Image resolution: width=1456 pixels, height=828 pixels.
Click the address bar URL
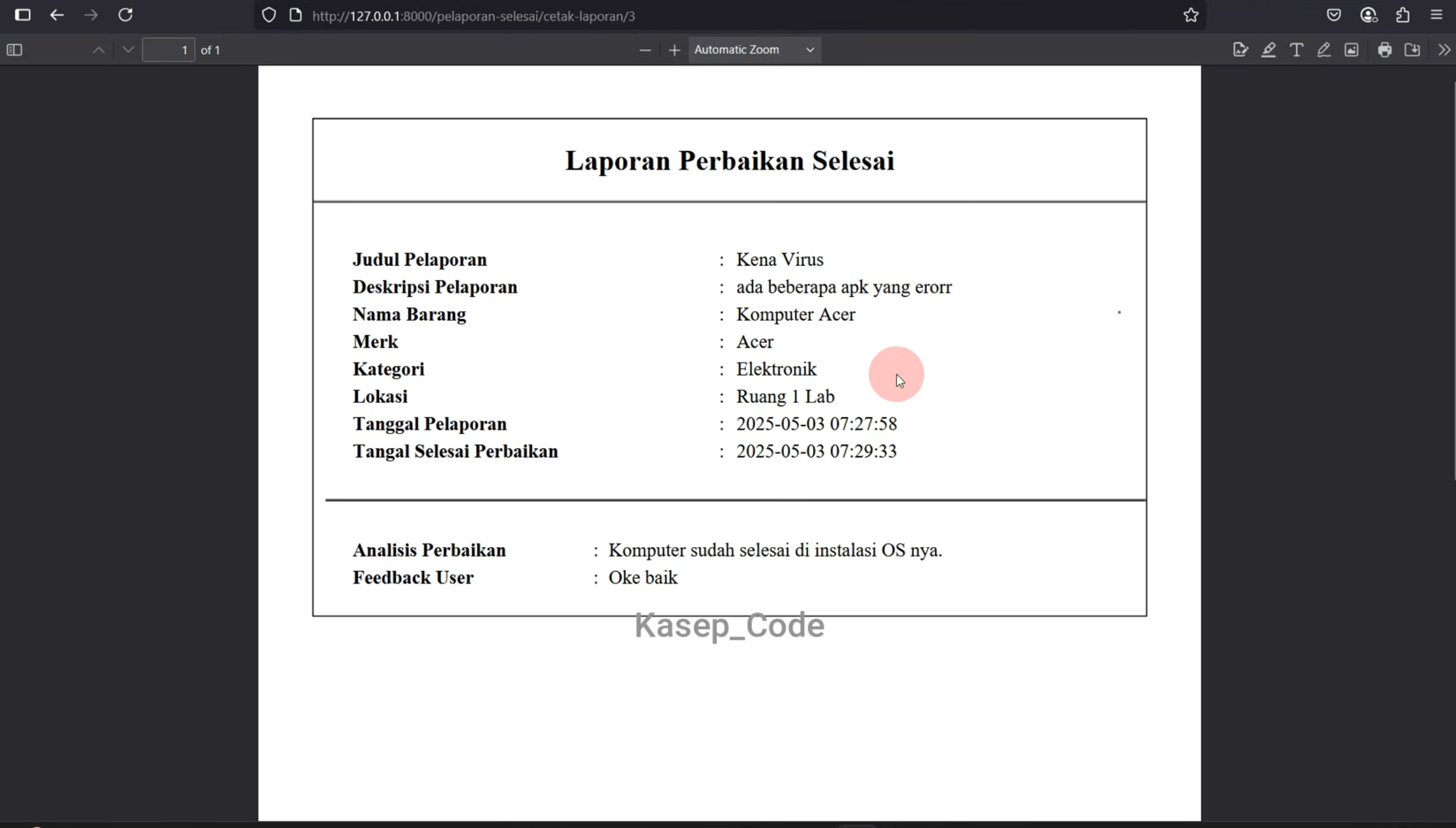473,16
